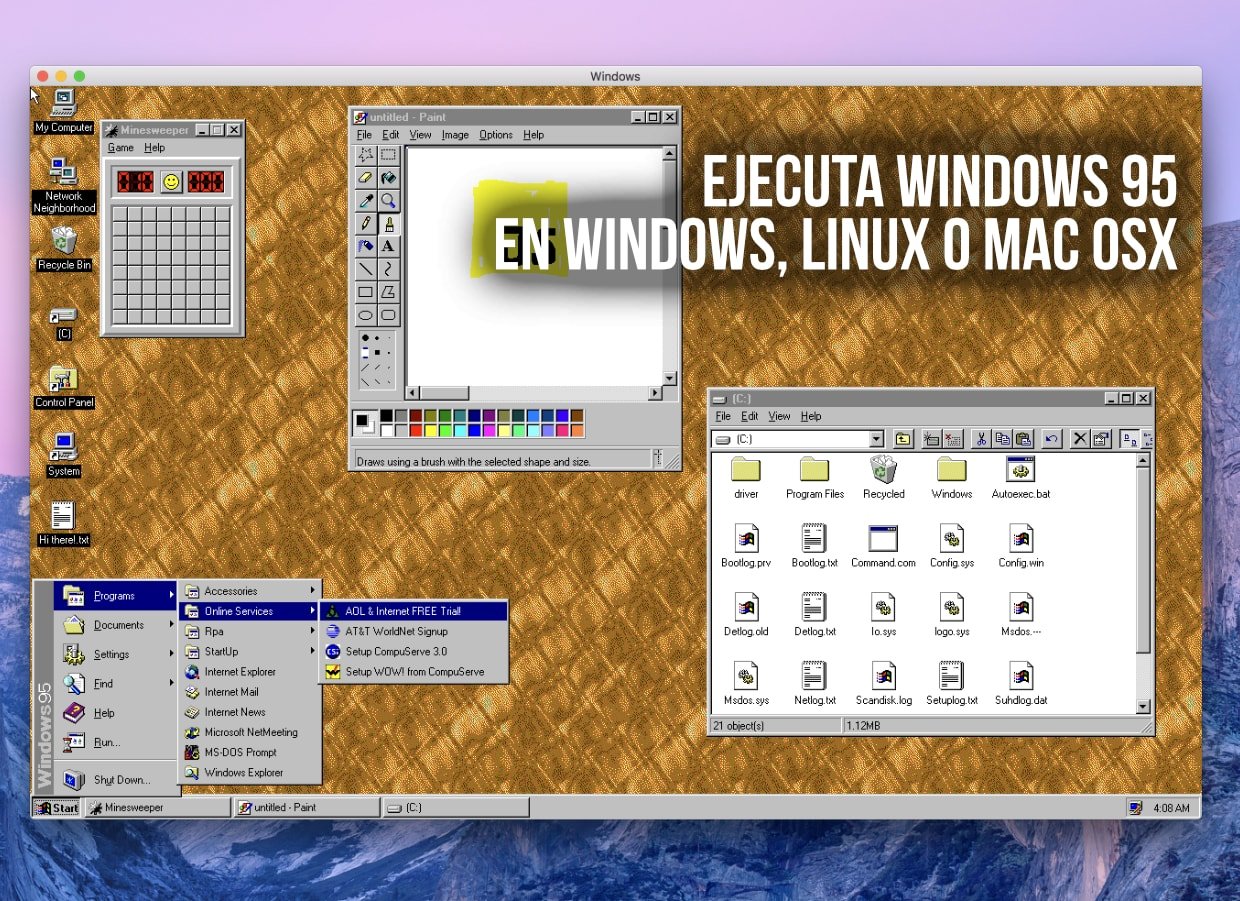Image resolution: width=1240 pixels, height=901 pixels.
Task: Click the Up One Level button in C: window
Action: pos(903,439)
